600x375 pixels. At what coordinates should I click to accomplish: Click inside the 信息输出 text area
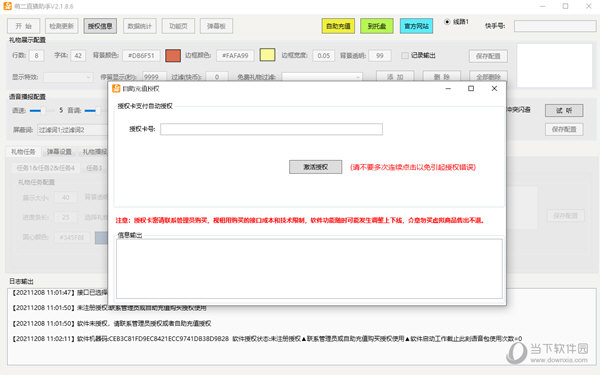tap(309, 269)
